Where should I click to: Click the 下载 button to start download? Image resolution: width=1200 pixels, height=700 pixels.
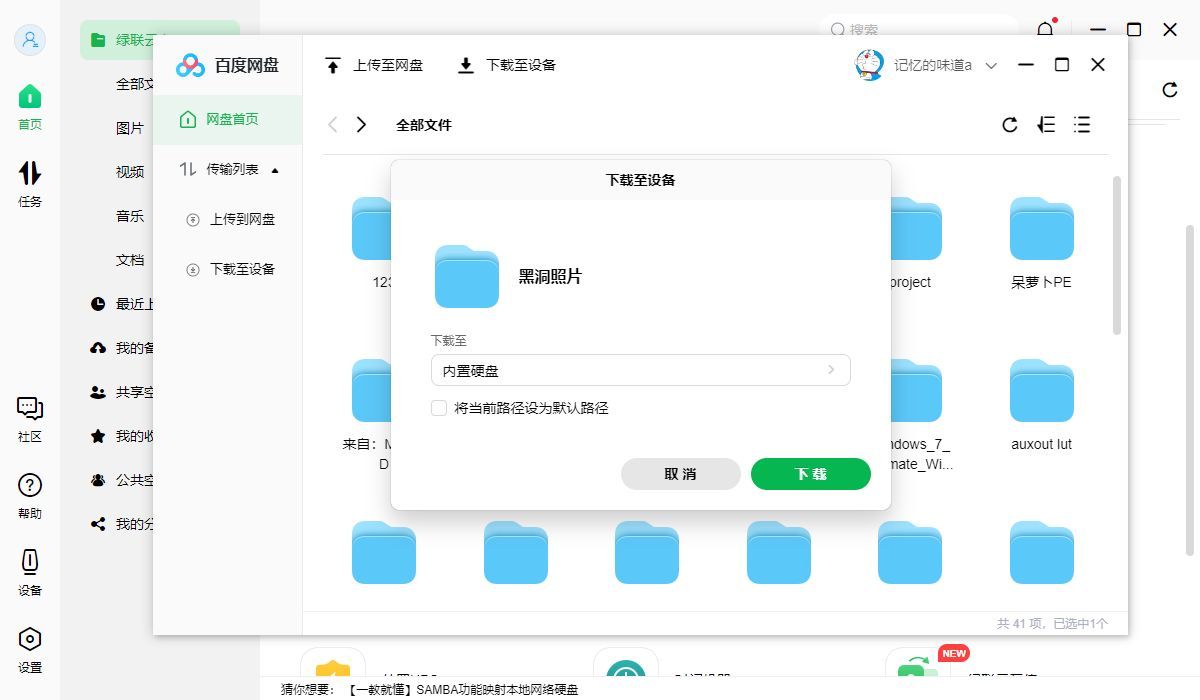(x=810, y=473)
